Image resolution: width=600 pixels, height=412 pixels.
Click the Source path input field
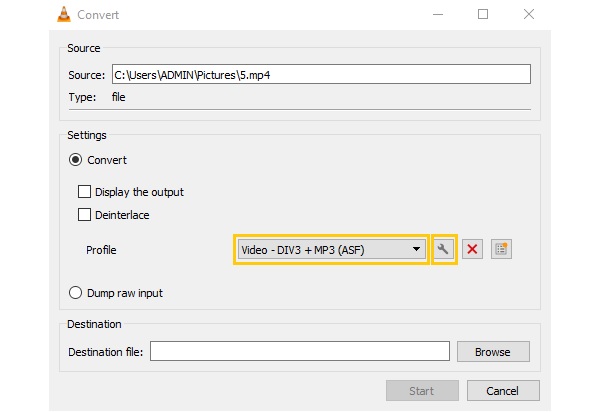point(321,75)
